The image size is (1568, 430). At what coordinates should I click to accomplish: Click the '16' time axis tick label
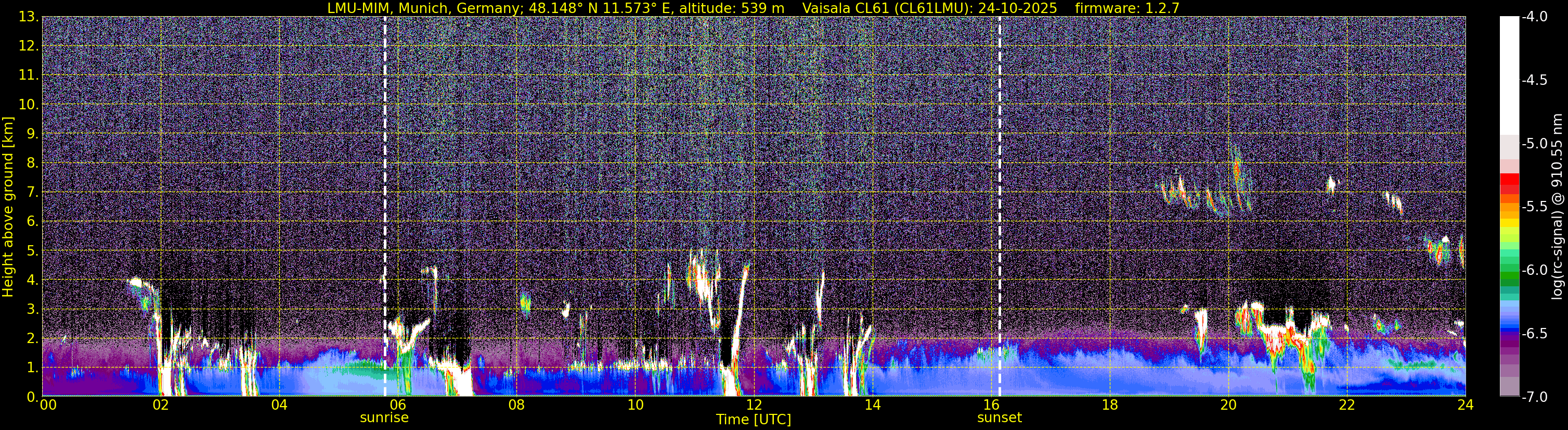pos(991,405)
